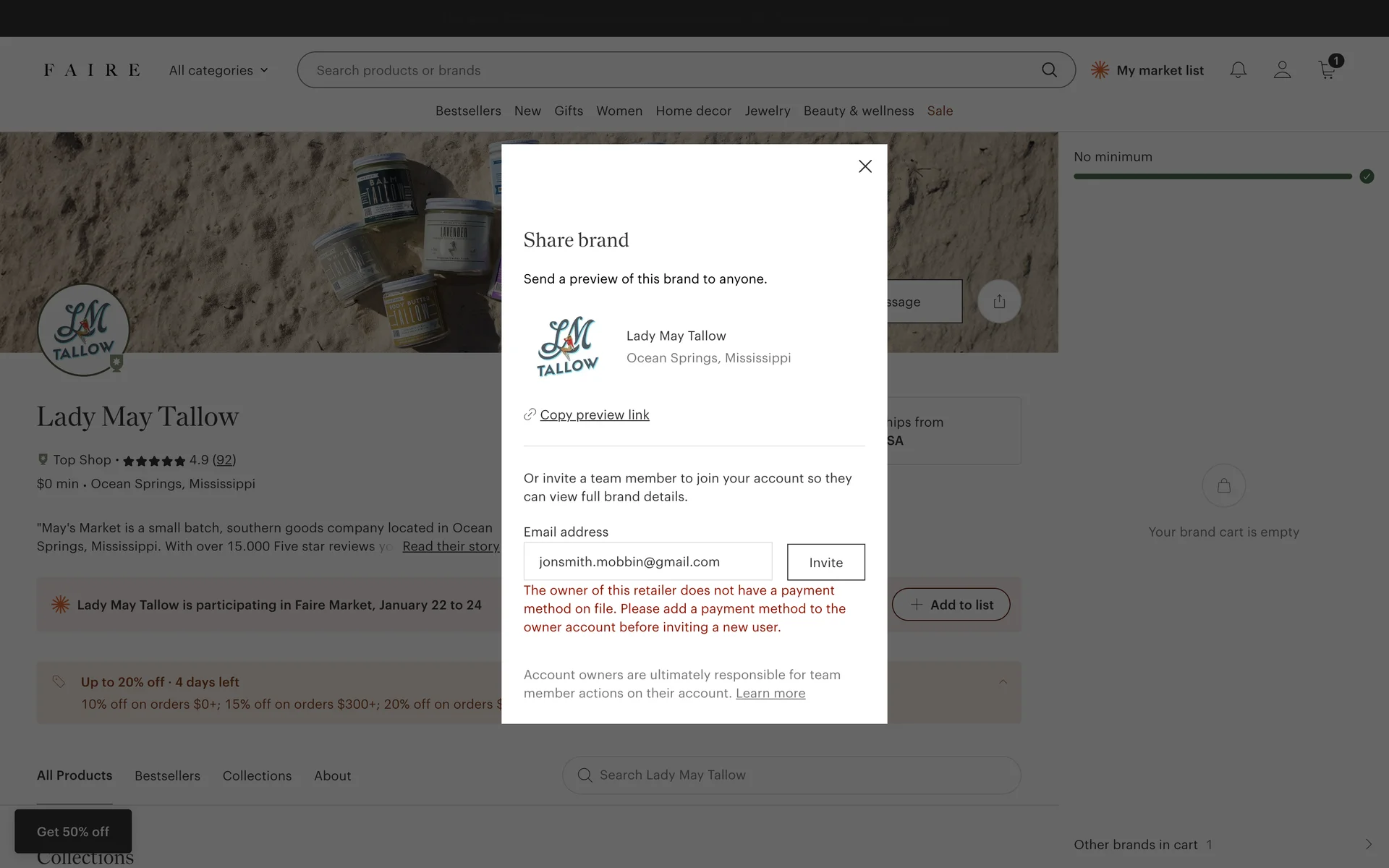This screenshot has height=868, width=1389.
Task: Click the Lady May Tallow logo in dialog
Action: tap(568, 347)
